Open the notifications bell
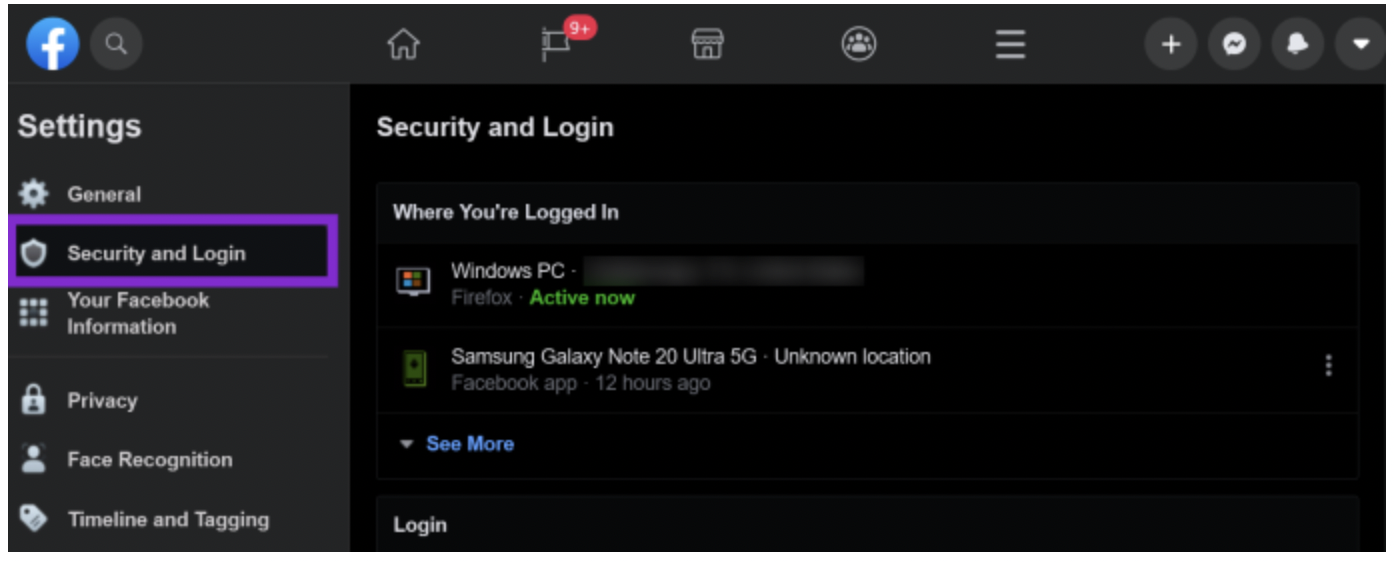 point(1297,45)
